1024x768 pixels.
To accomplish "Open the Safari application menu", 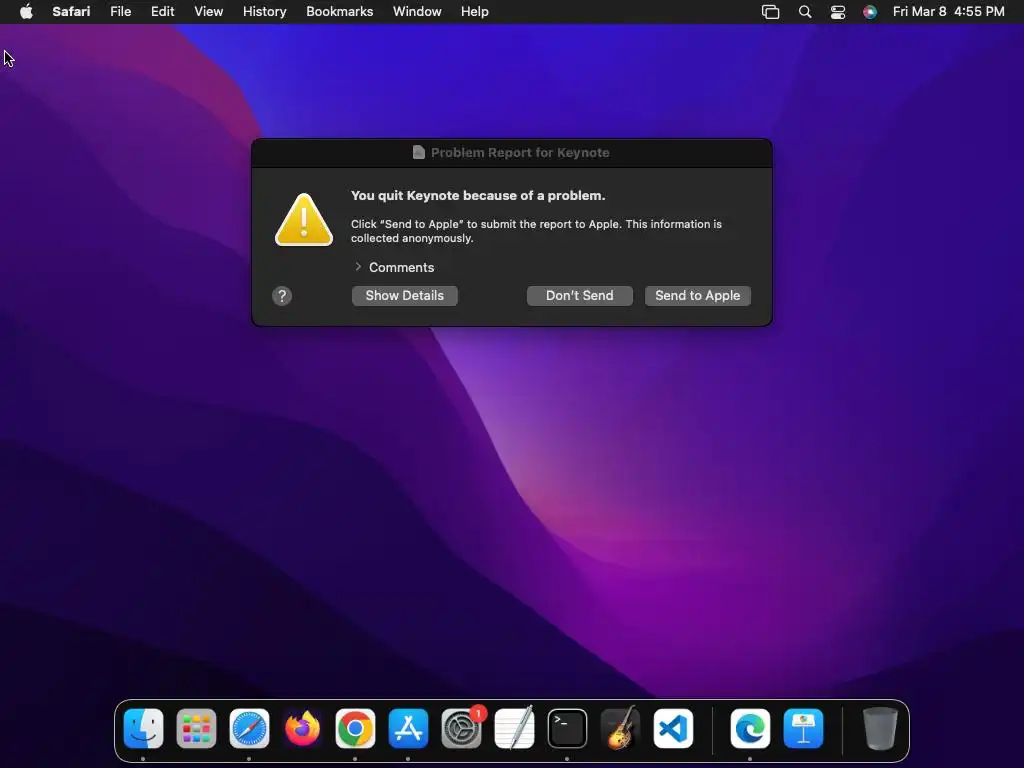I will [x=71, y=11].
